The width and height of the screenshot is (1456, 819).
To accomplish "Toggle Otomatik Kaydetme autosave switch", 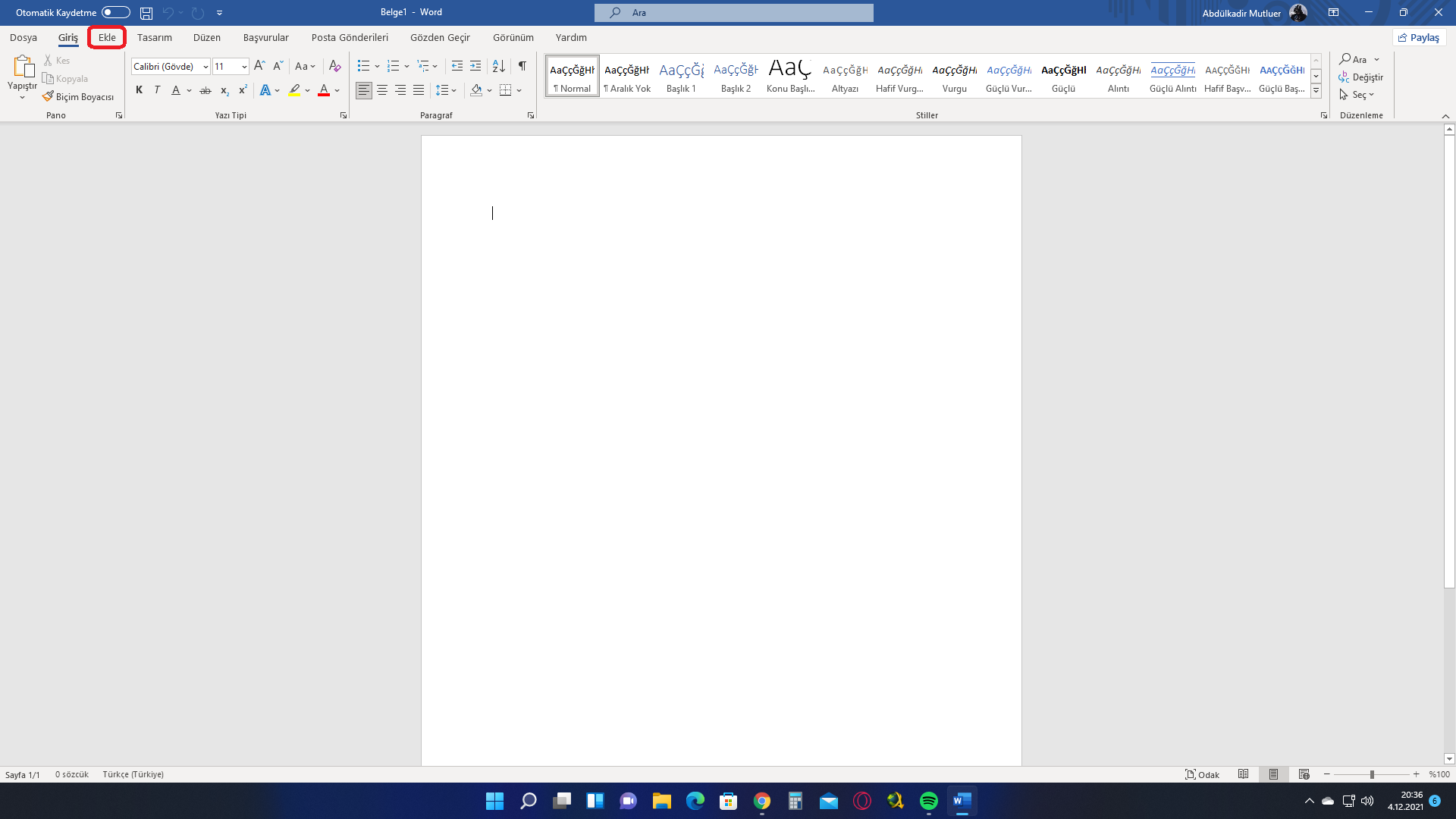I will click(116, 12).
